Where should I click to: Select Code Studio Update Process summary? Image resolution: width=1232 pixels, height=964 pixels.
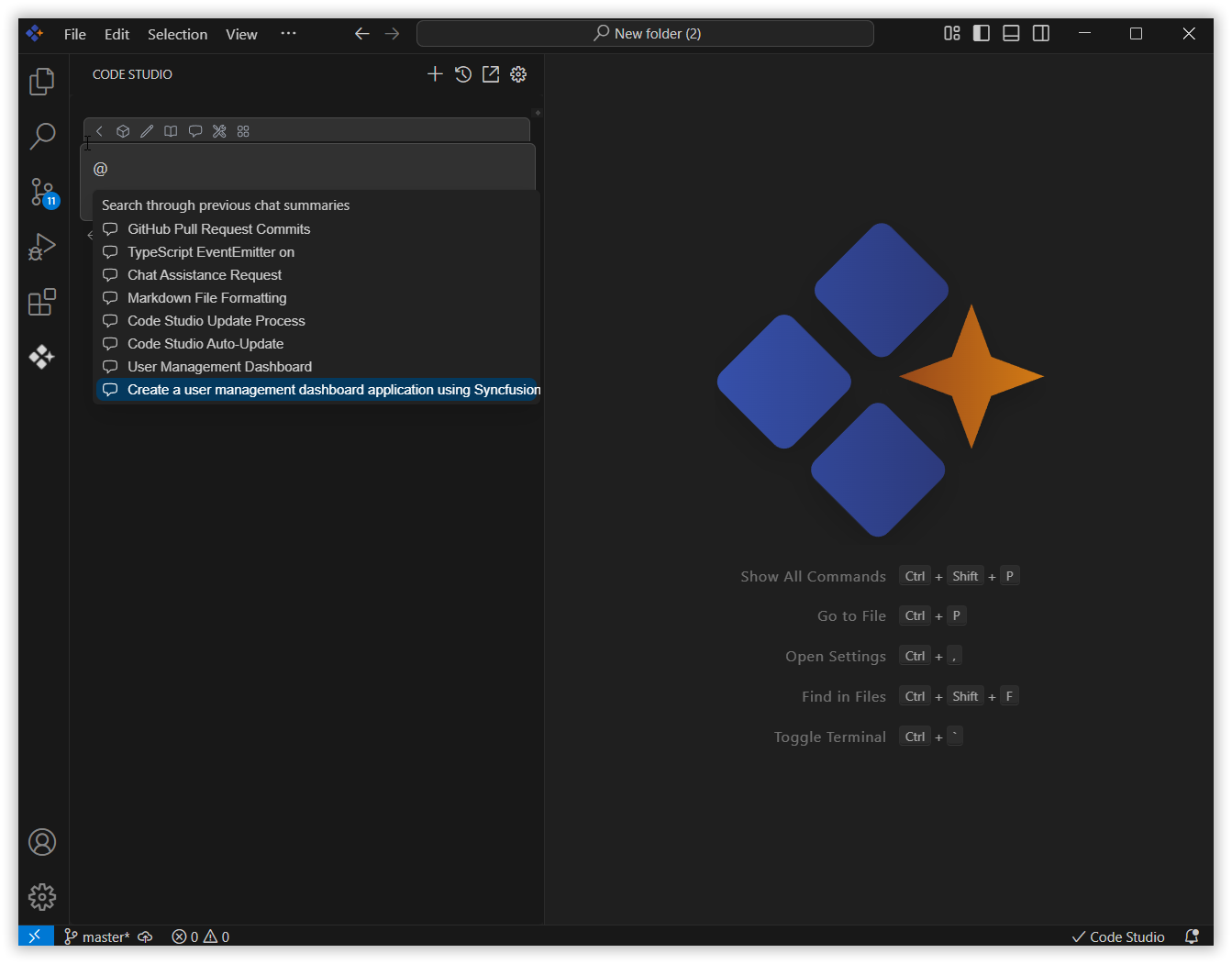coord(316,321)
